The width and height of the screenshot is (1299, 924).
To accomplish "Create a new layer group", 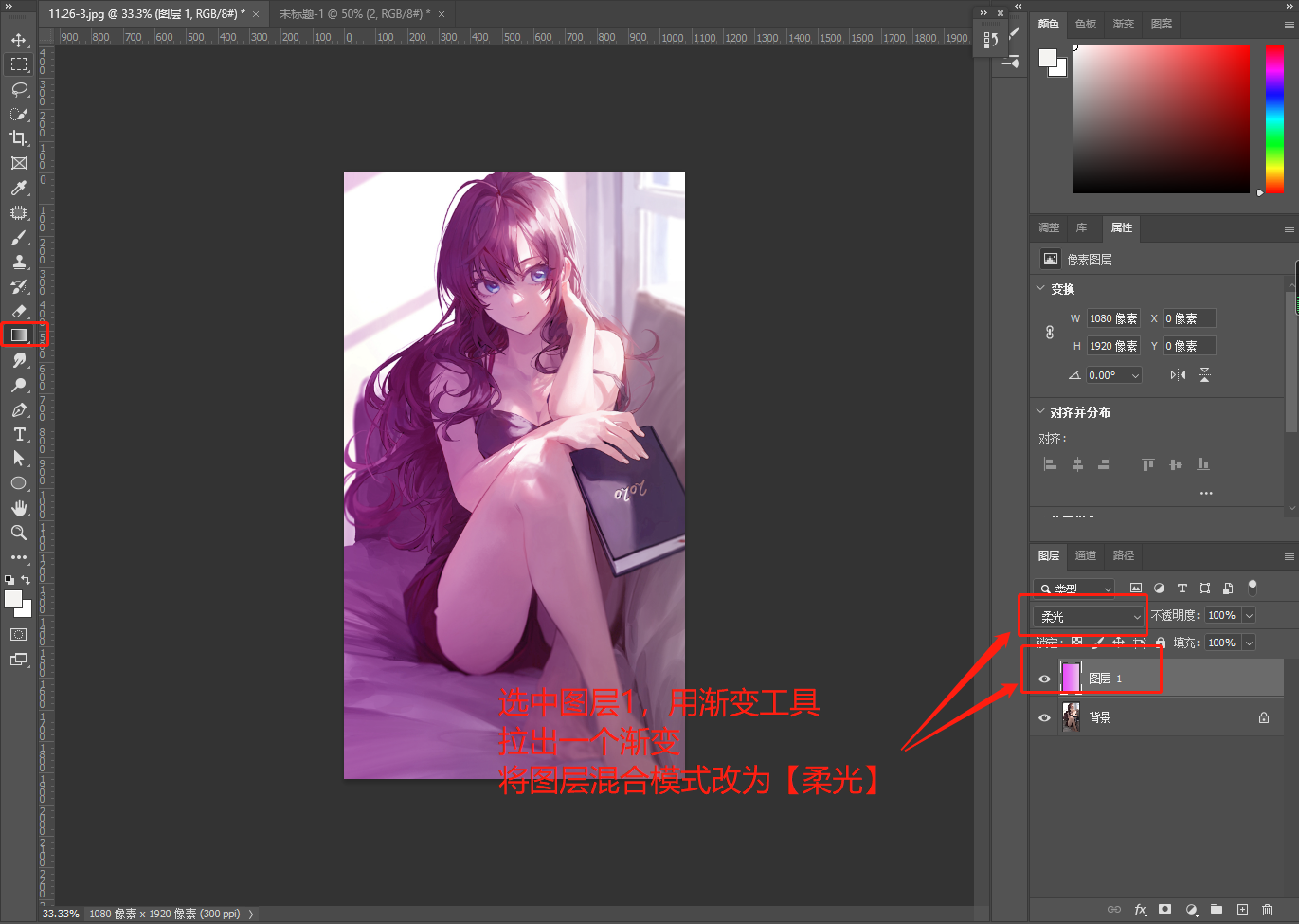I will pos(1217,910).
